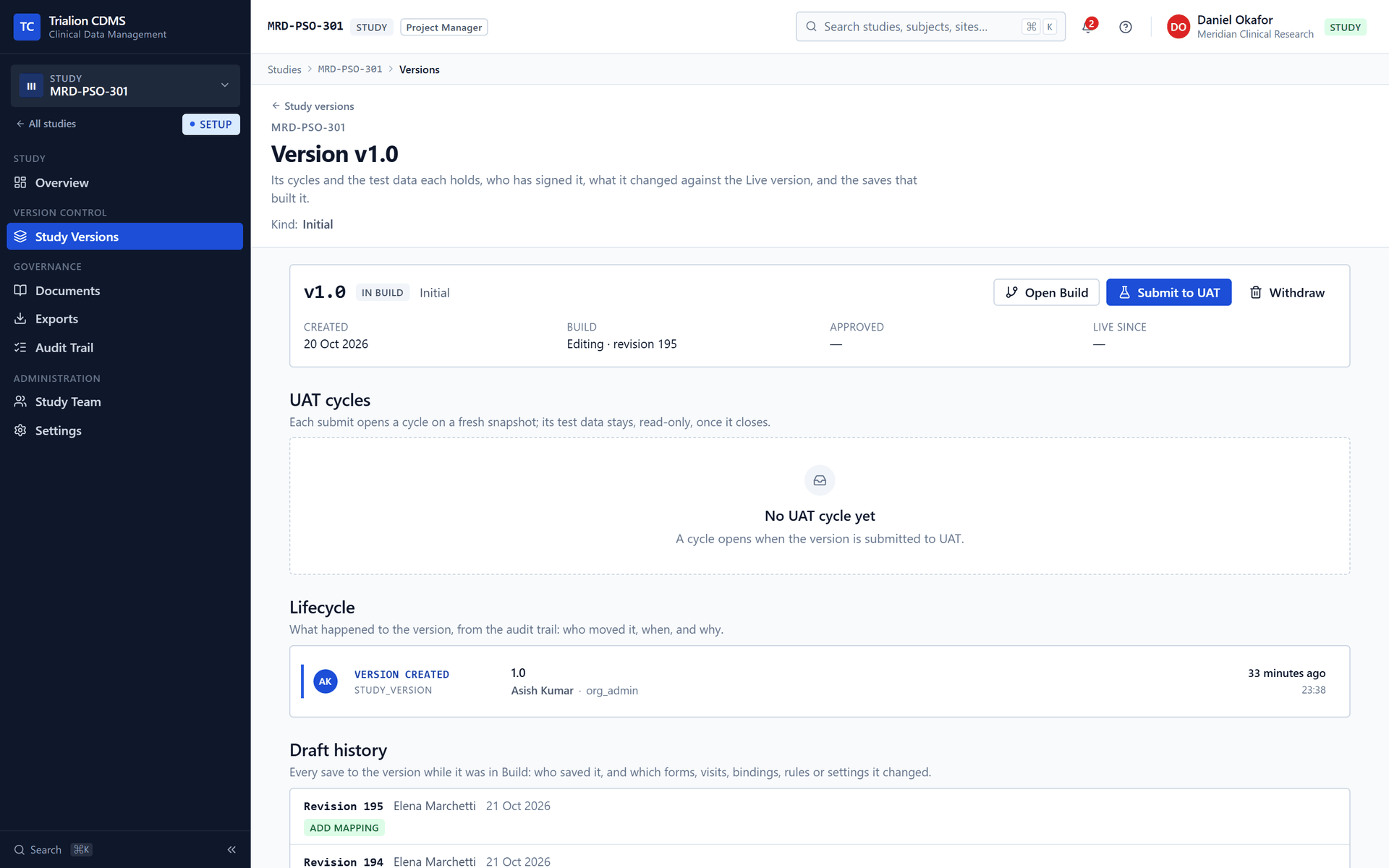Click the search magnifier in top search bar
Image resolution: width=1389 pixels, height=868 pixels.
pyautogui.click(x=811, y=27)
